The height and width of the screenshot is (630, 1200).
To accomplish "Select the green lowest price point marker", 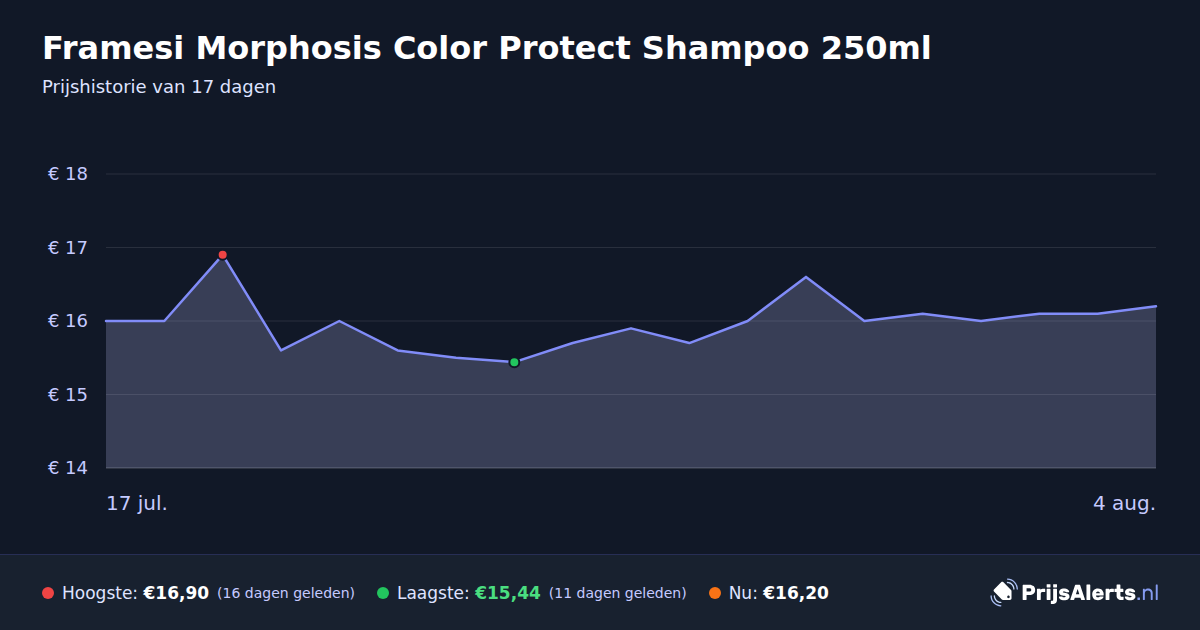I will tap(514, 362).
